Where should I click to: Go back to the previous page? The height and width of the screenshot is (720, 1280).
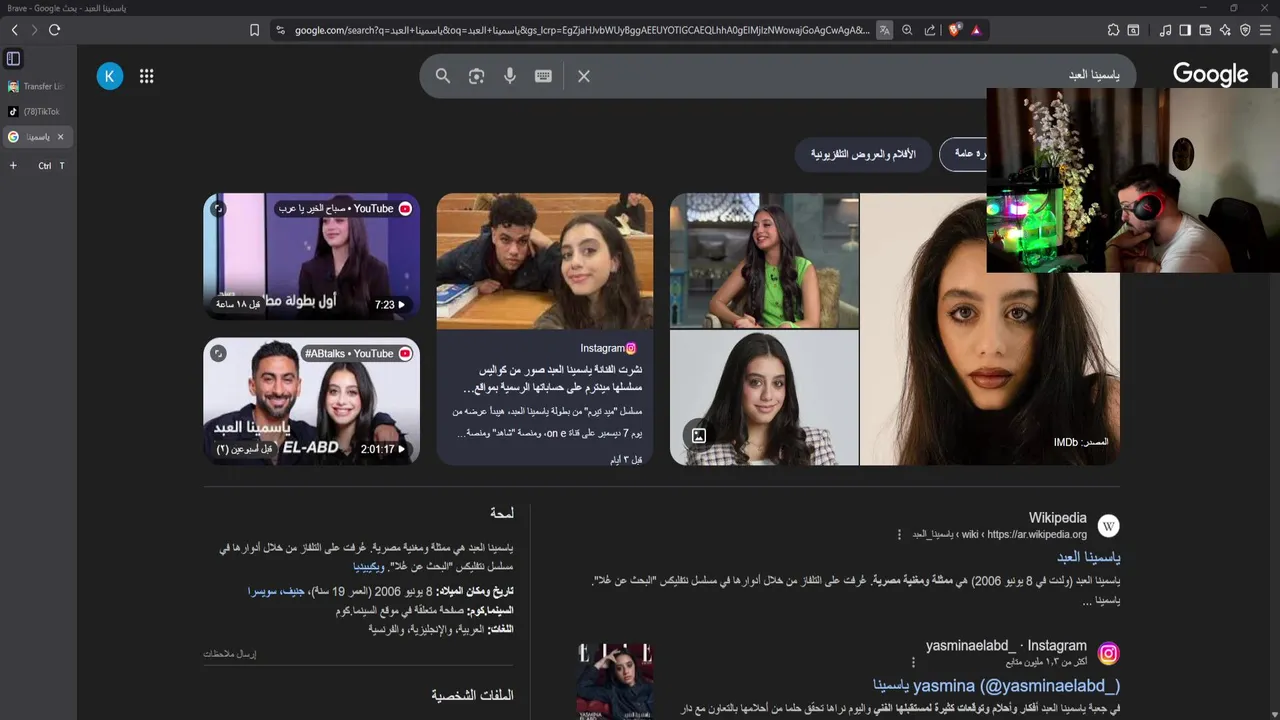14,30
